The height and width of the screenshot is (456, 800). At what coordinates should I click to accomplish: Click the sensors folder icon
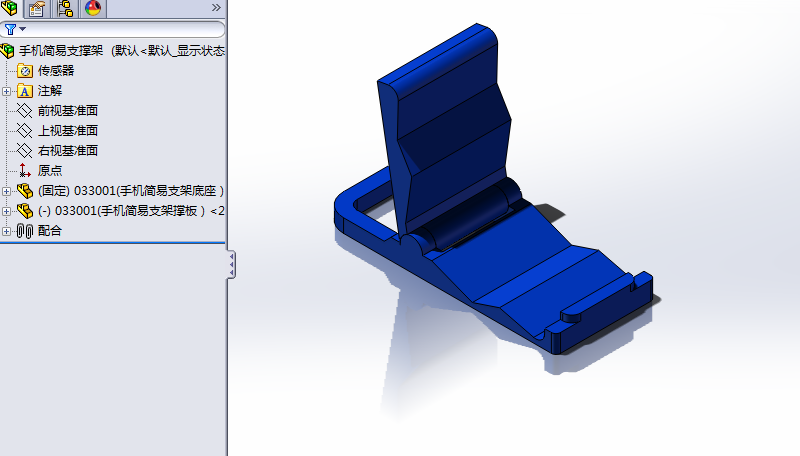(24, 71)
